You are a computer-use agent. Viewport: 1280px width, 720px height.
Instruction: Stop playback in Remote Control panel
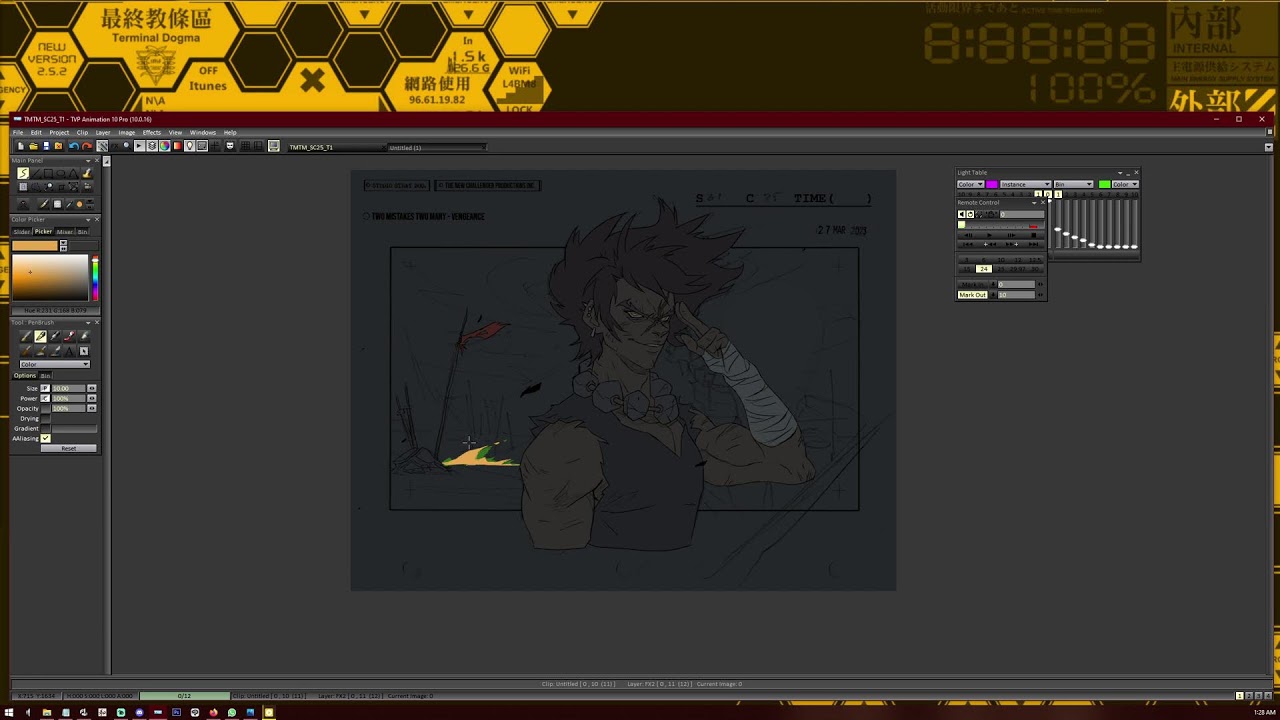[1033, 235]
